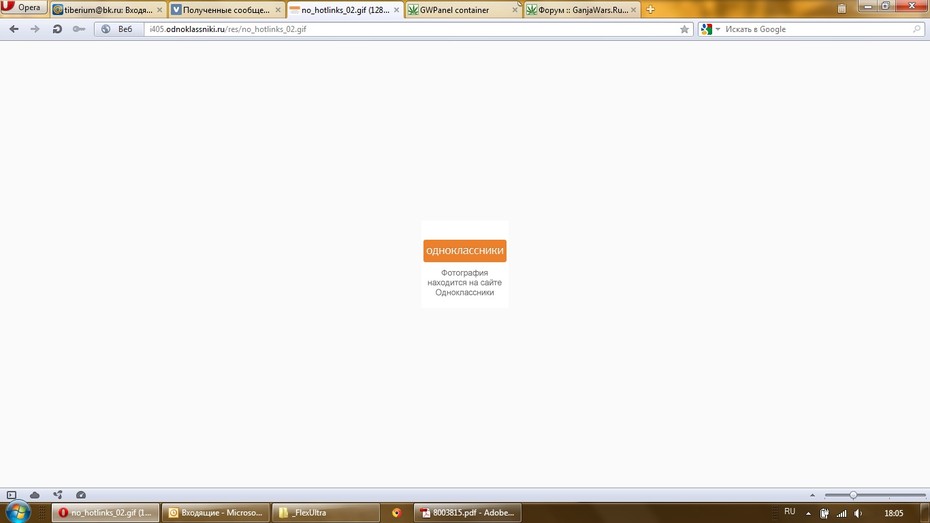Click the power plug tray icon
Image resolution: width=930 pixels, height=523 pixels.
click(x=824, y=514)
